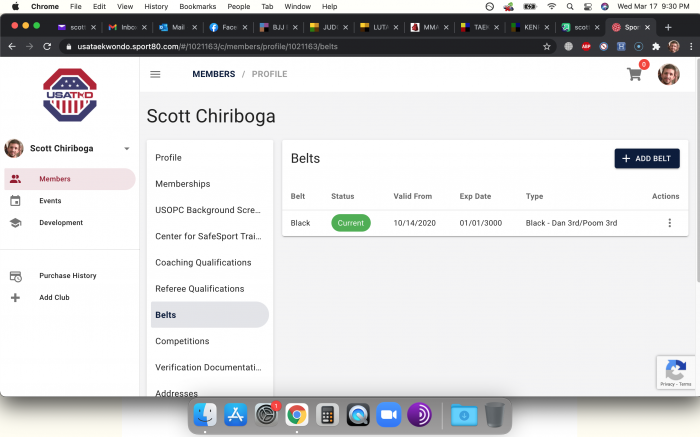Image resolution: width=700 pixels, height=437 pixels.
Task: Click Development in the left sidebar
Action: point(70,223)
